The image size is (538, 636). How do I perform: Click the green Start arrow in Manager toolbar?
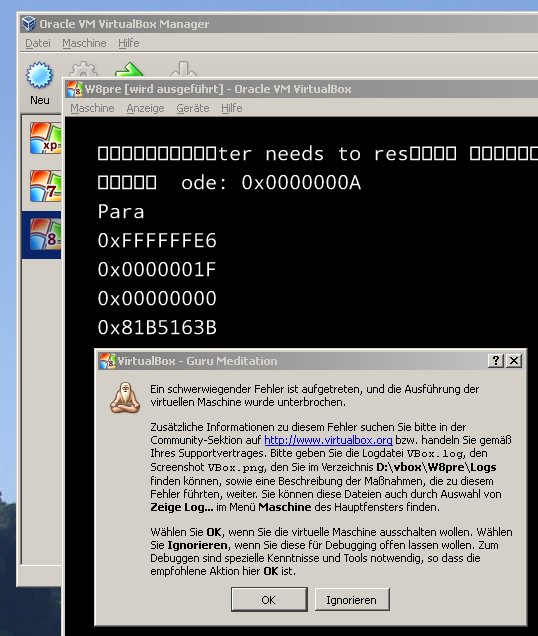(129, 70)
